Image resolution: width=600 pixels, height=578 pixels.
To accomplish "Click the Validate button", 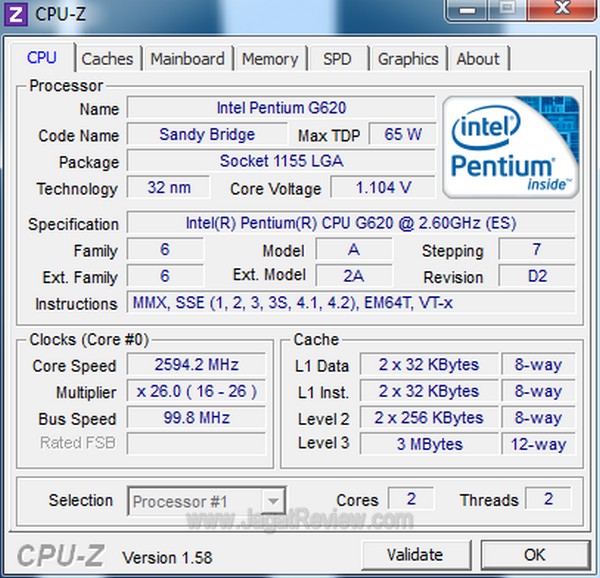I will pyautogui.click(x=415, y=555).
